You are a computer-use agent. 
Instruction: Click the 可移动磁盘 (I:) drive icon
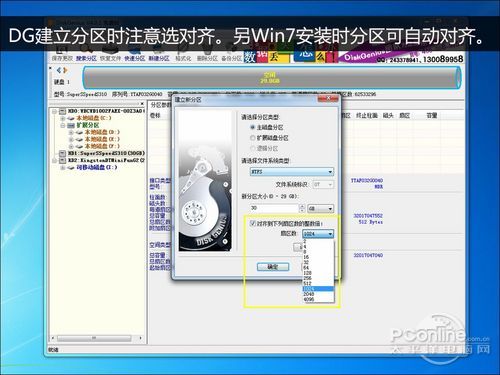tap(71, 168)
